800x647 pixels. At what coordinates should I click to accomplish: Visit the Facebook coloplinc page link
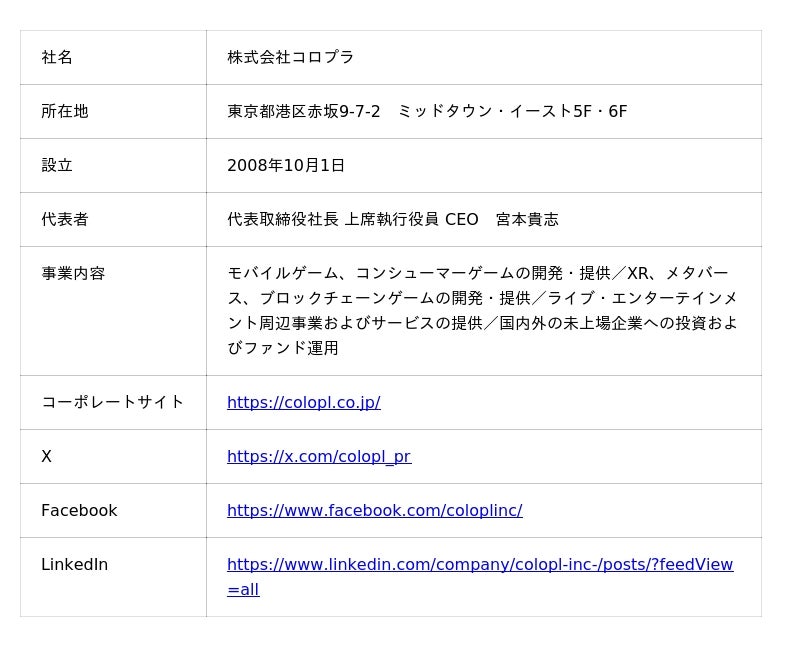(374, 510)
